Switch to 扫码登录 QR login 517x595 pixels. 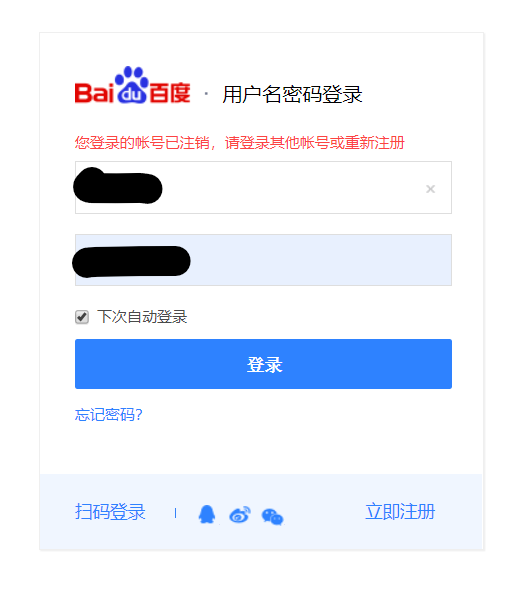(x=110, y=512)
